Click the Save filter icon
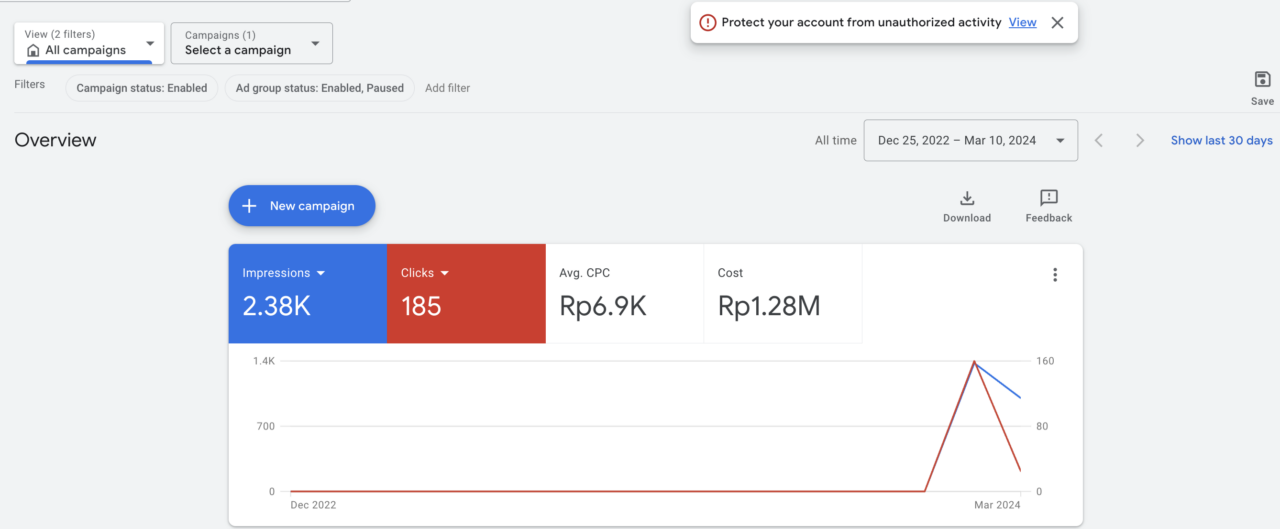1280x529 pixels. click(x=1262, y=80)
